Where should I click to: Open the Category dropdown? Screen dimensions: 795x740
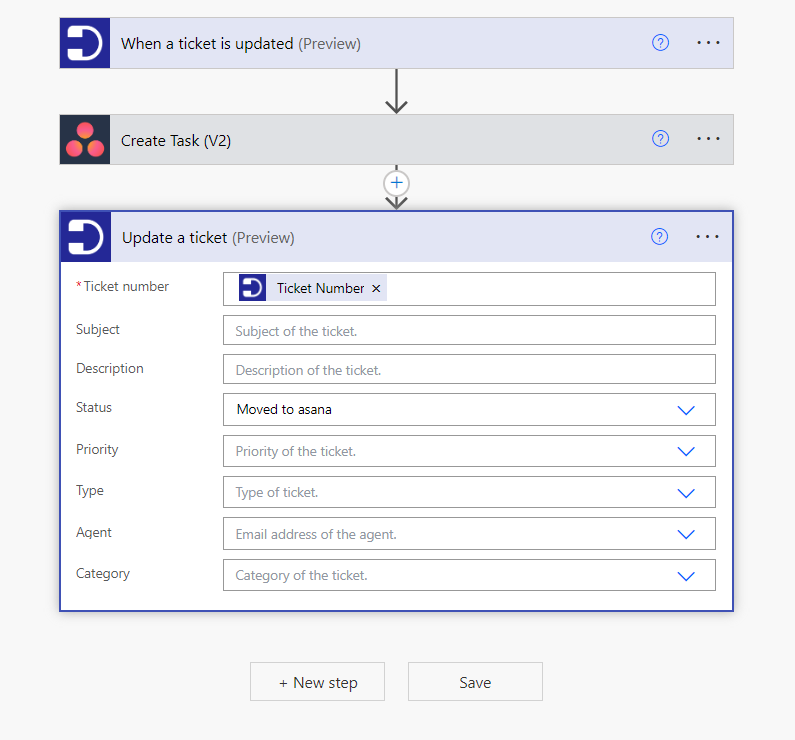point(469,575)
